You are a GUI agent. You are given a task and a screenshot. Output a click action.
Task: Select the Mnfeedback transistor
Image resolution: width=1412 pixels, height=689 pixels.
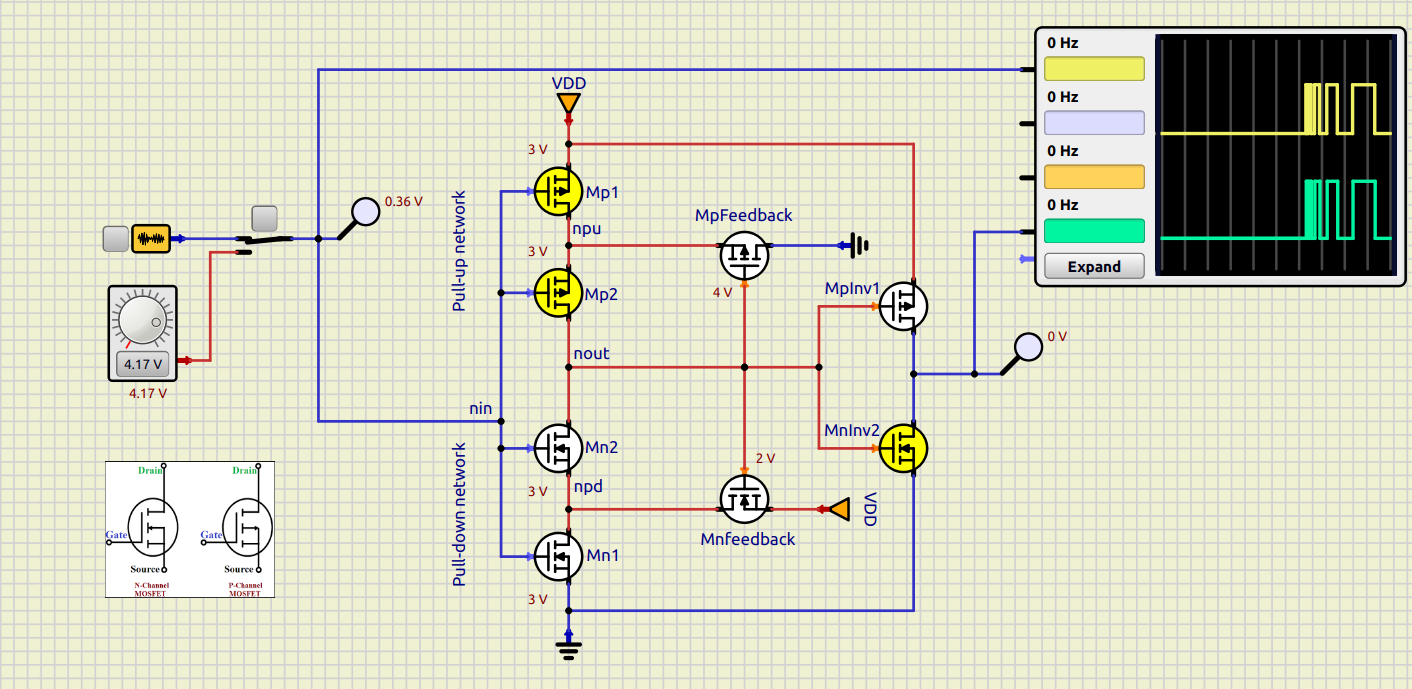click(x=745, y=498)
